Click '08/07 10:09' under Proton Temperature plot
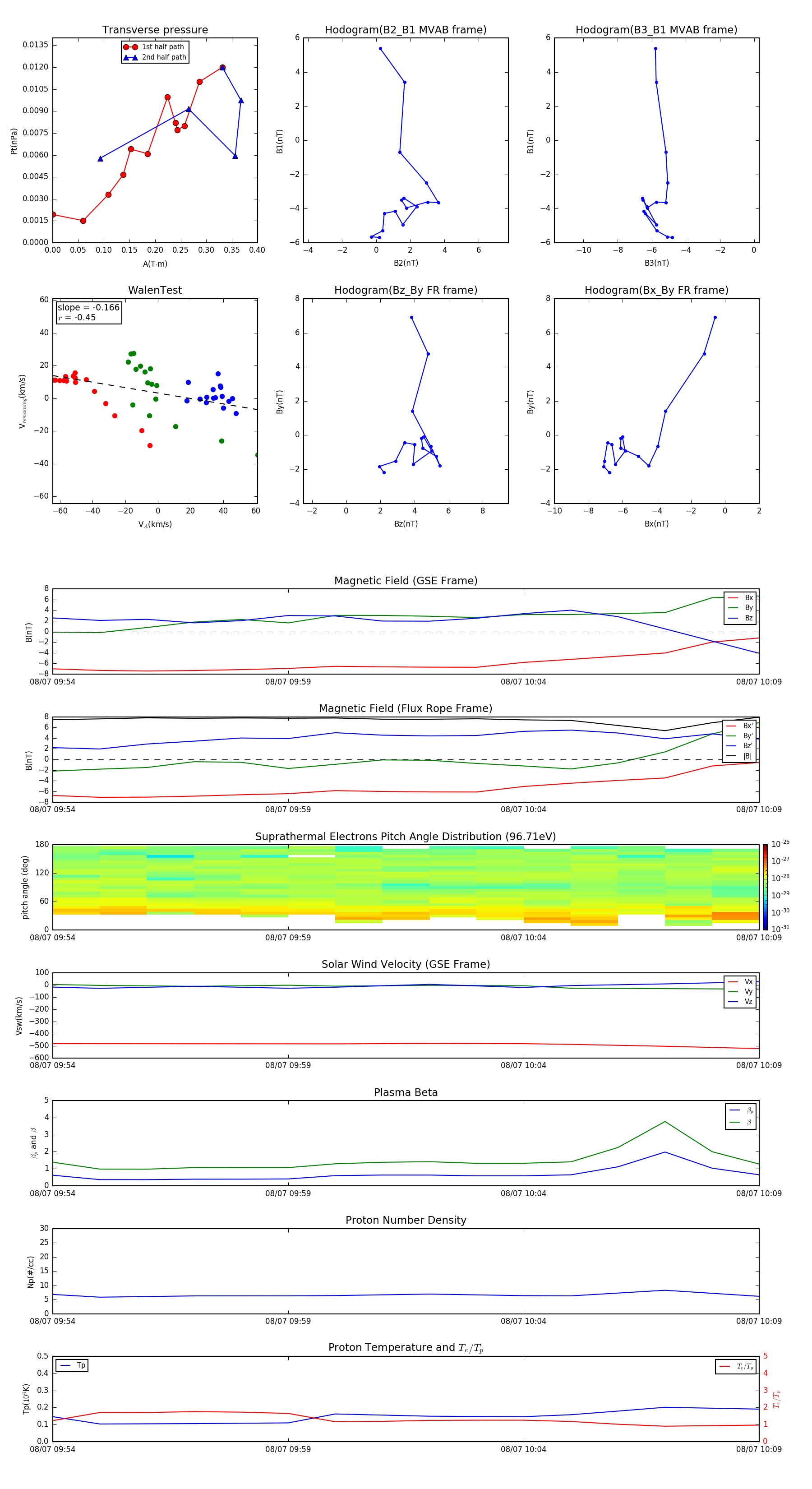The height and width of the screenshot is (1489, 812). click(x=759, y=1449)
